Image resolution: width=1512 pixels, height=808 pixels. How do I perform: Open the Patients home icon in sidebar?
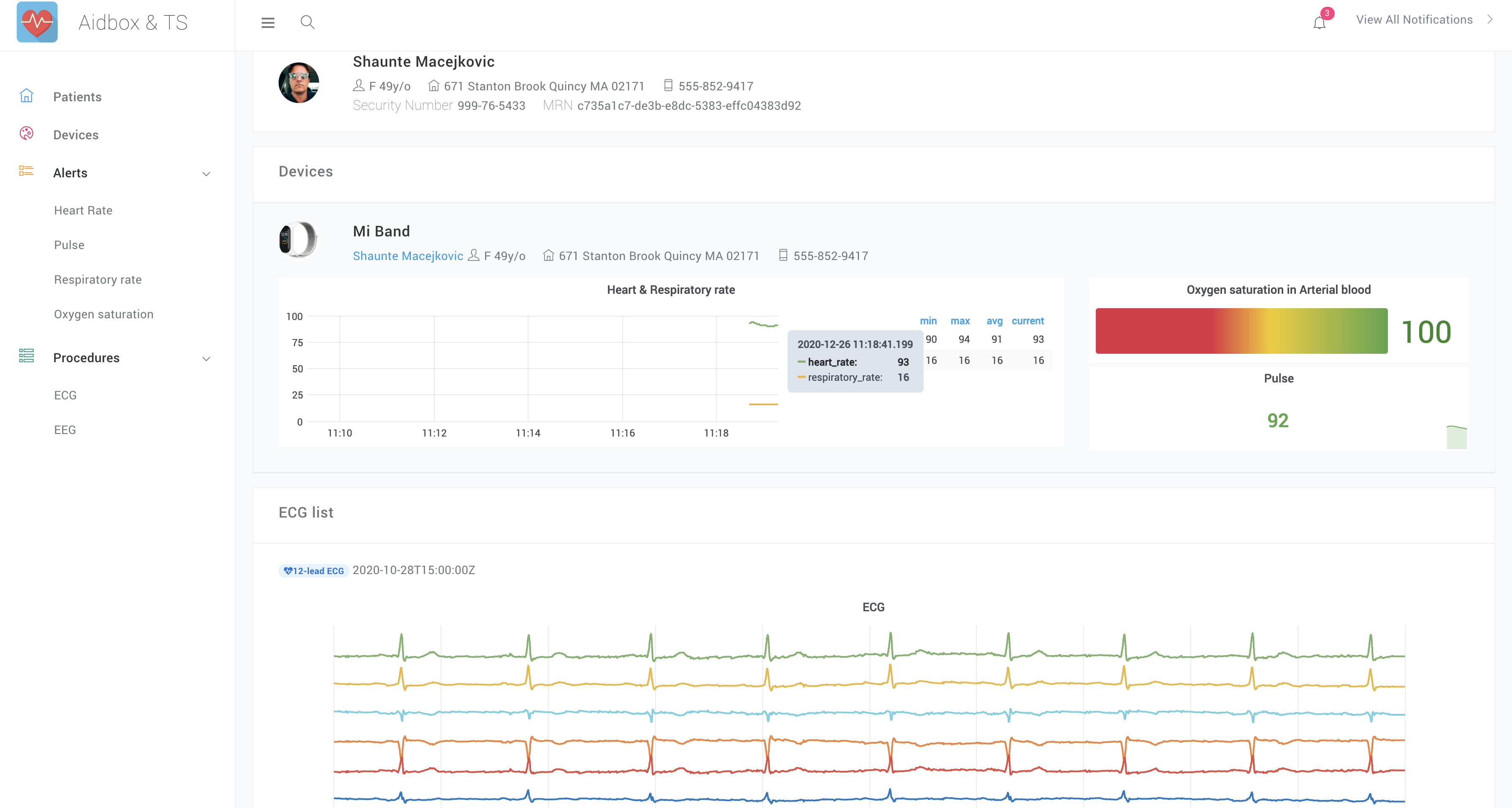point(27,96)
